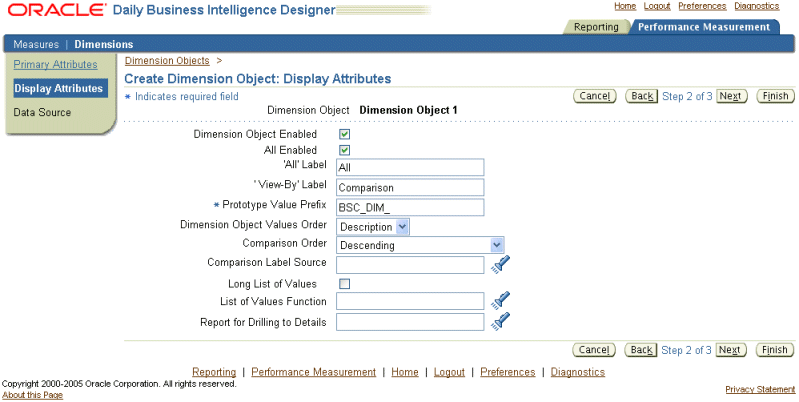Click the 'View-By' Label input field

[410, 187]
